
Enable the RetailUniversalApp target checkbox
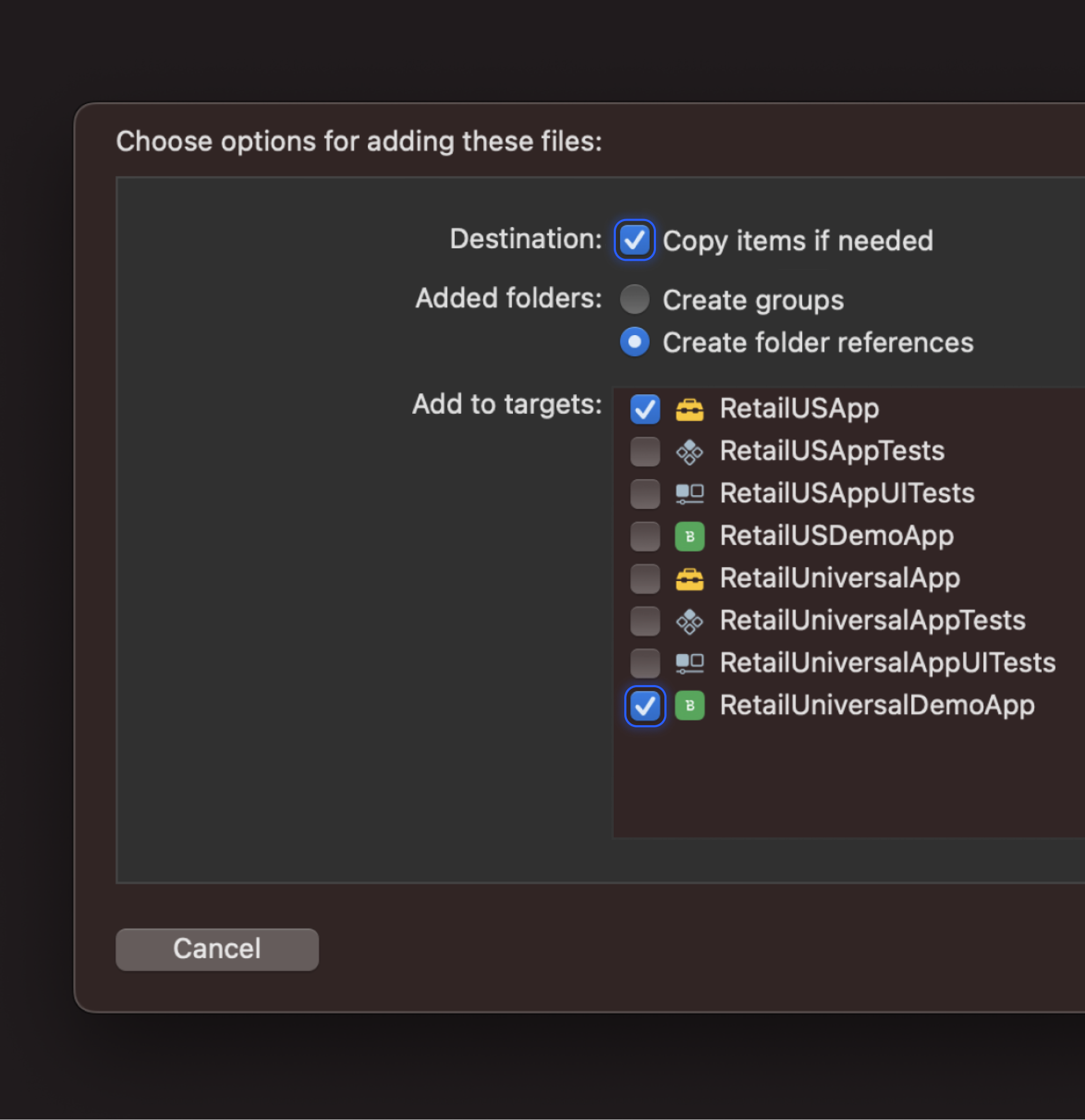pos(644,578)
